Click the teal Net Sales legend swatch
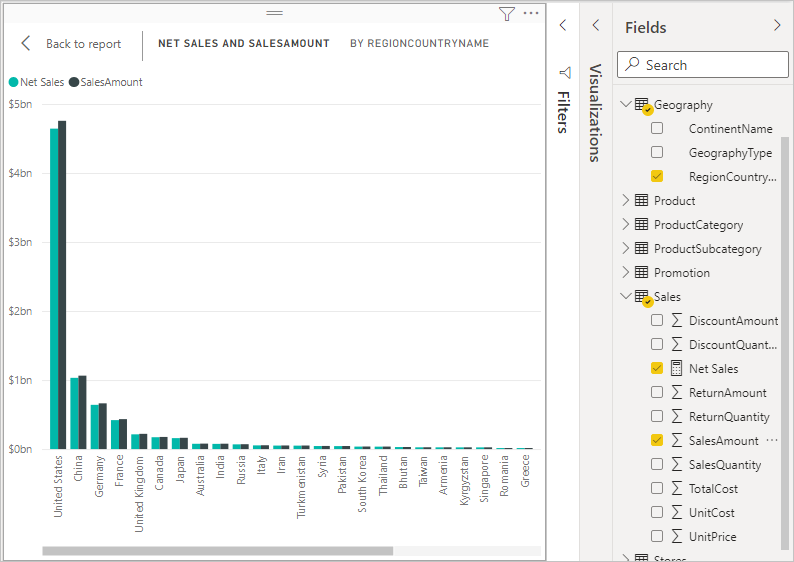Viewport: 794px width, 562px height. pyautogui.click(x=14, y=82)
